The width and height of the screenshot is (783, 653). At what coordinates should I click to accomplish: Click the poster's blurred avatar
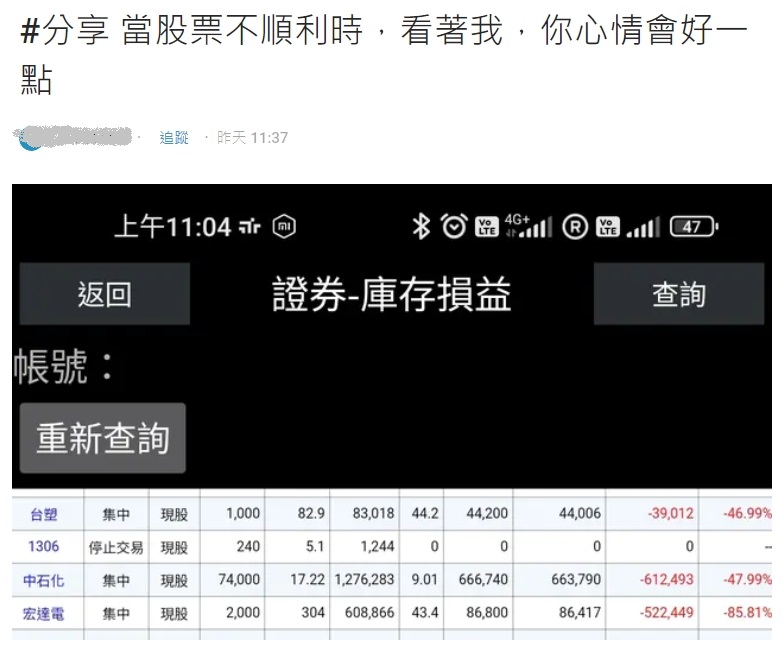pos(32,138)
